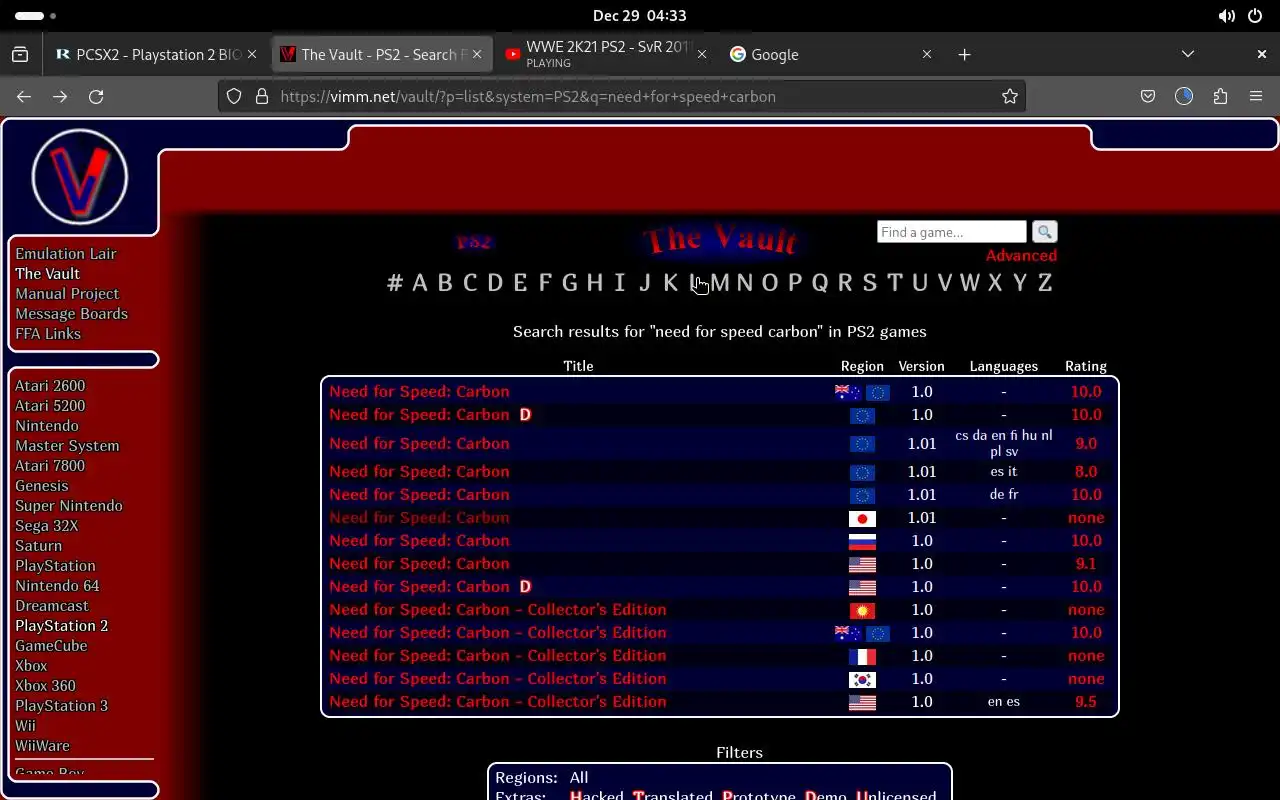Open Collector's Edition with en es languages
The width and height of the screenshot is (1280, 800).
tap(497, 701)
